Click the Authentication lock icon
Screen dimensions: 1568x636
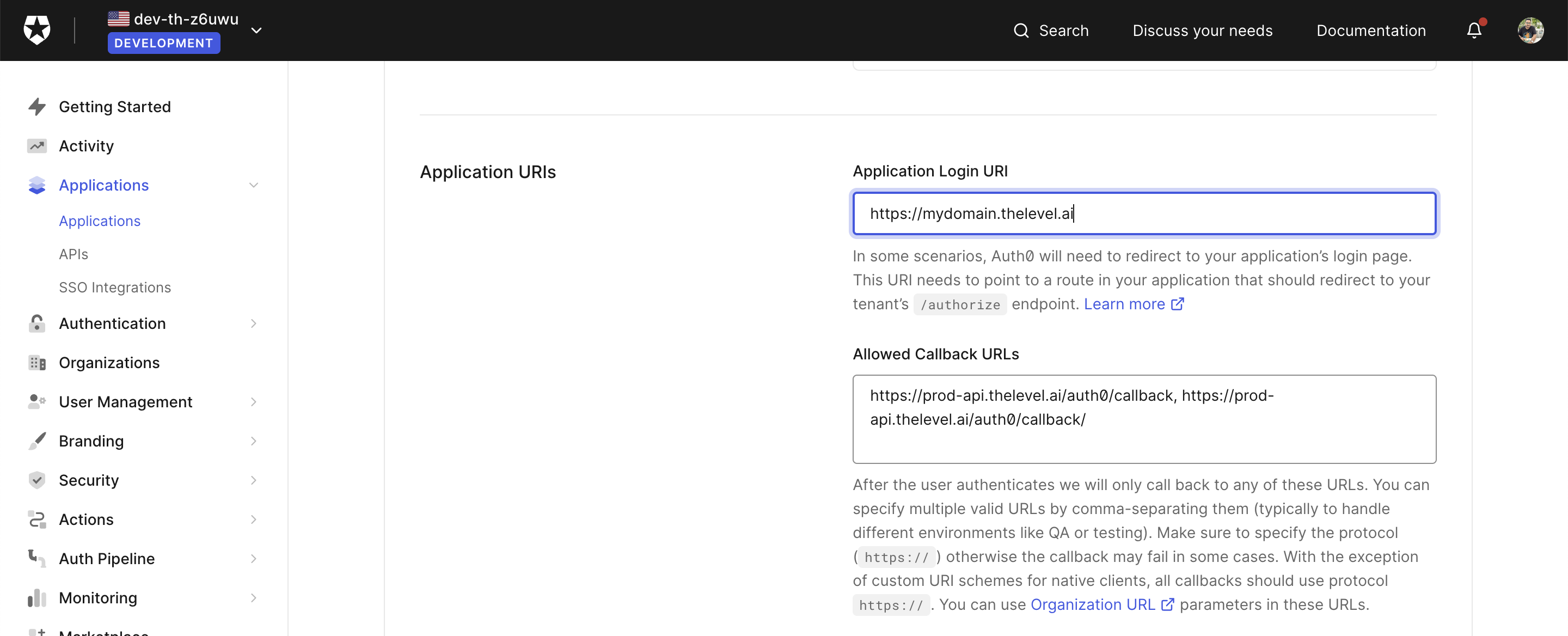pyautogui.click(x=37, y=323)
